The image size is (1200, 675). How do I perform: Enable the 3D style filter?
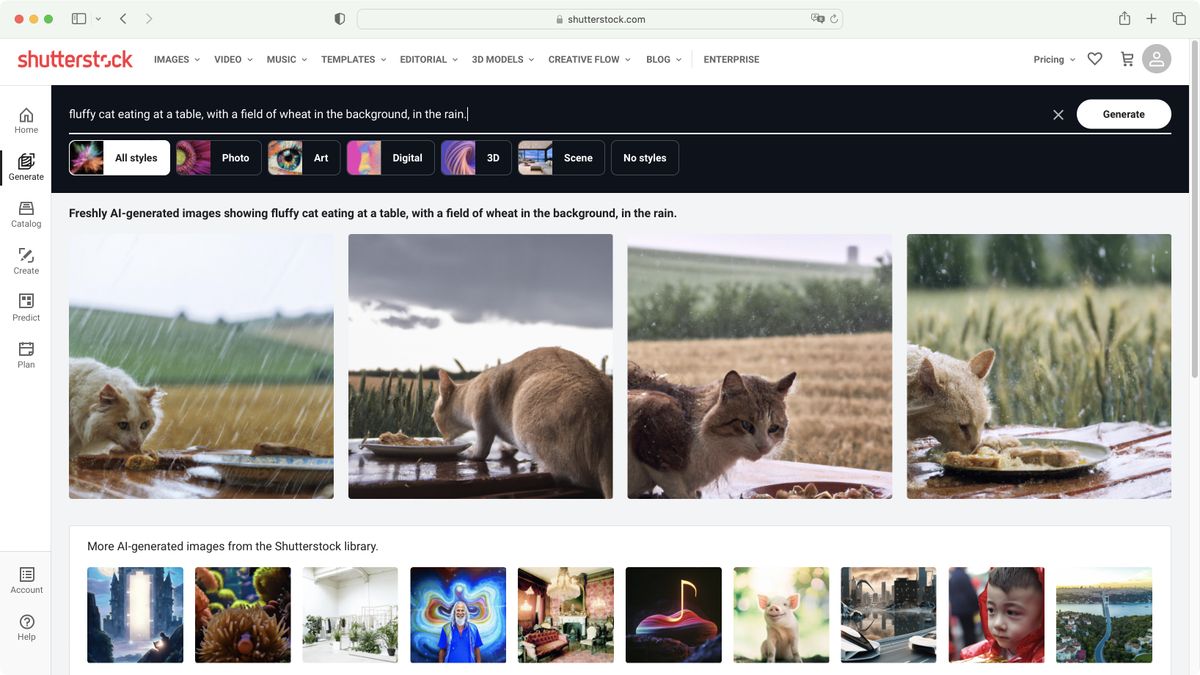tap(476, 157)
